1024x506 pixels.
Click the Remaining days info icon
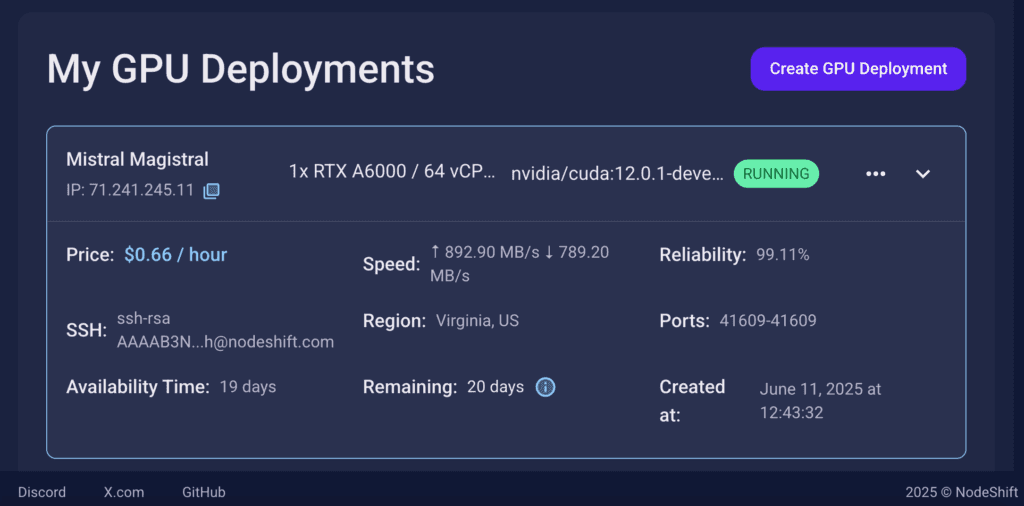pyautogui.click(x=545, y=387)
